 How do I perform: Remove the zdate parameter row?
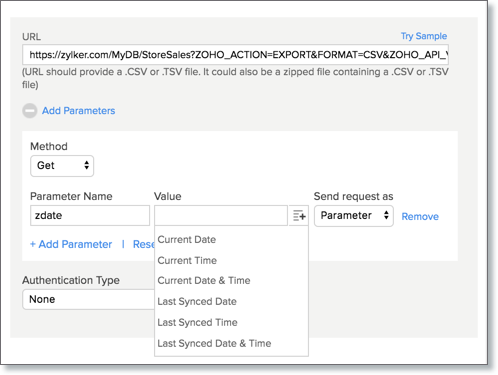tap(420, 217)
